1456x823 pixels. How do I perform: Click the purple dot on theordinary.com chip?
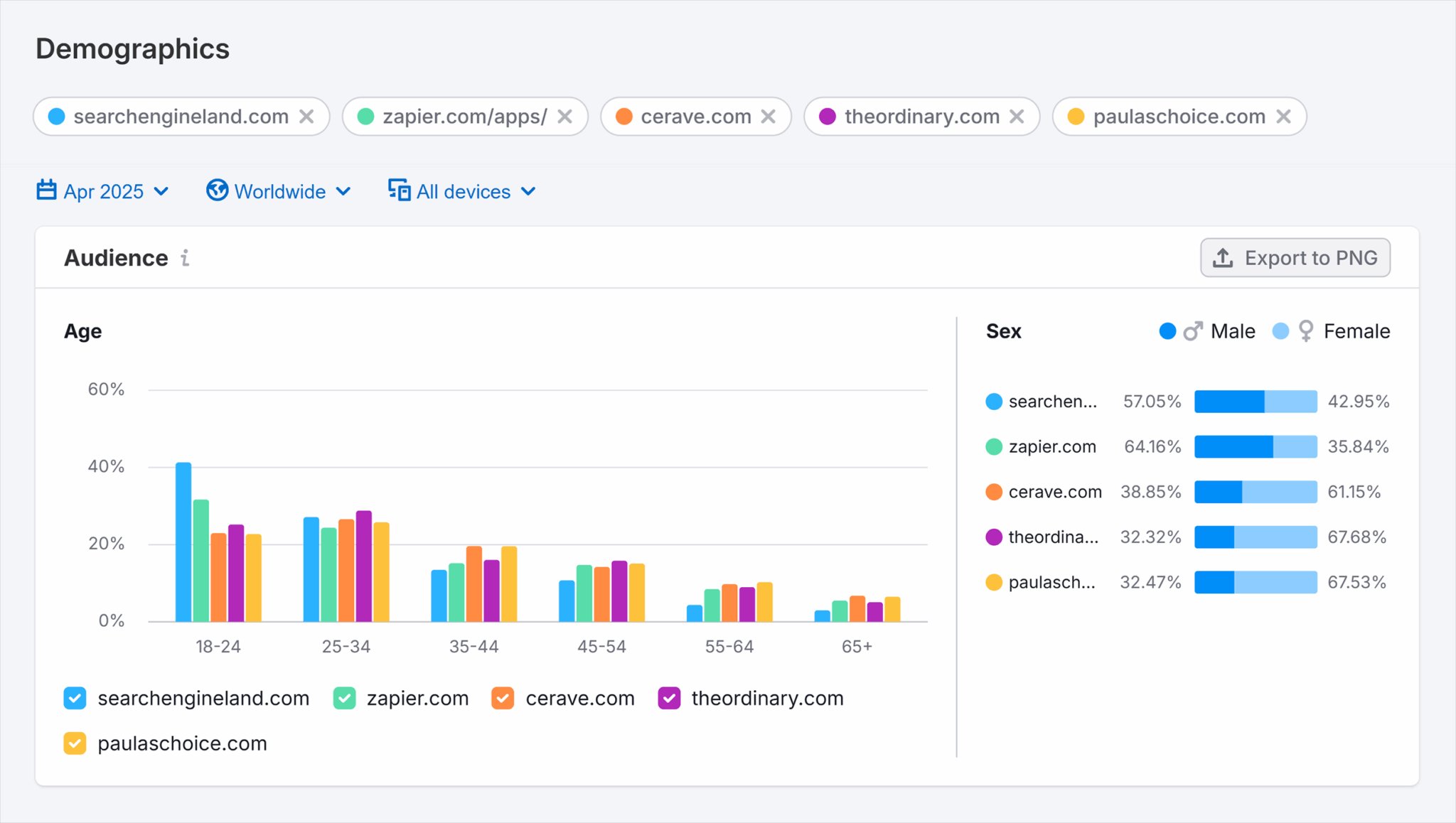pos(828,117)
